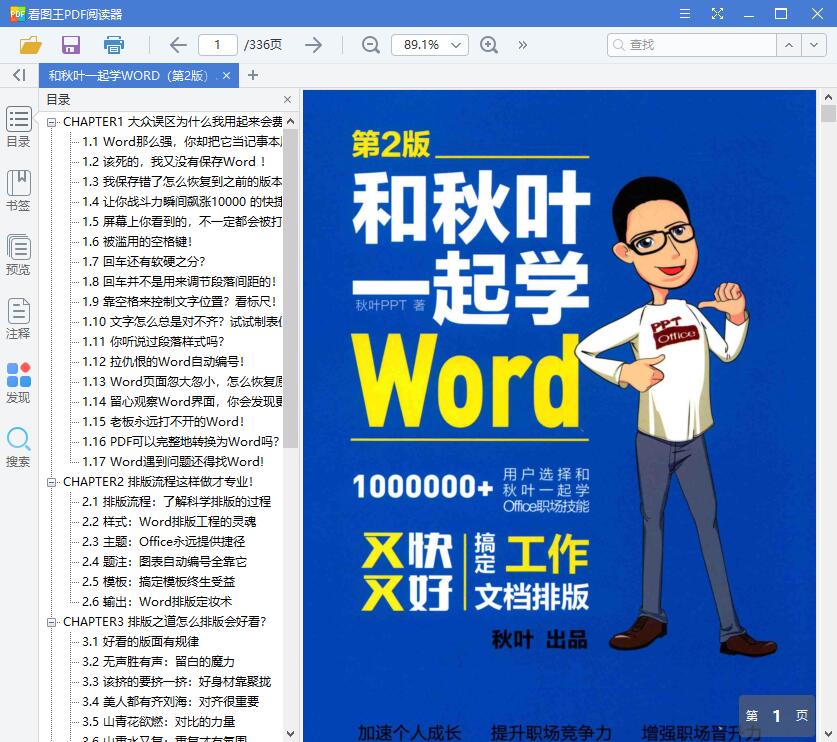Screen dimensions: 837x742
Task: Open outline entry 1.12 拉仇恨的Word自动编号
Action: (x=163, y=362)
